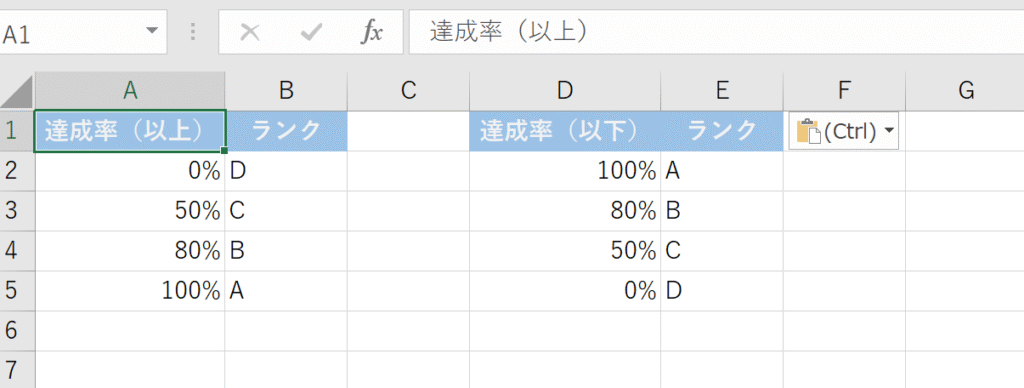Click the Cancel X icon in formula bar
1024x388 pixels.
click(250, 32)
